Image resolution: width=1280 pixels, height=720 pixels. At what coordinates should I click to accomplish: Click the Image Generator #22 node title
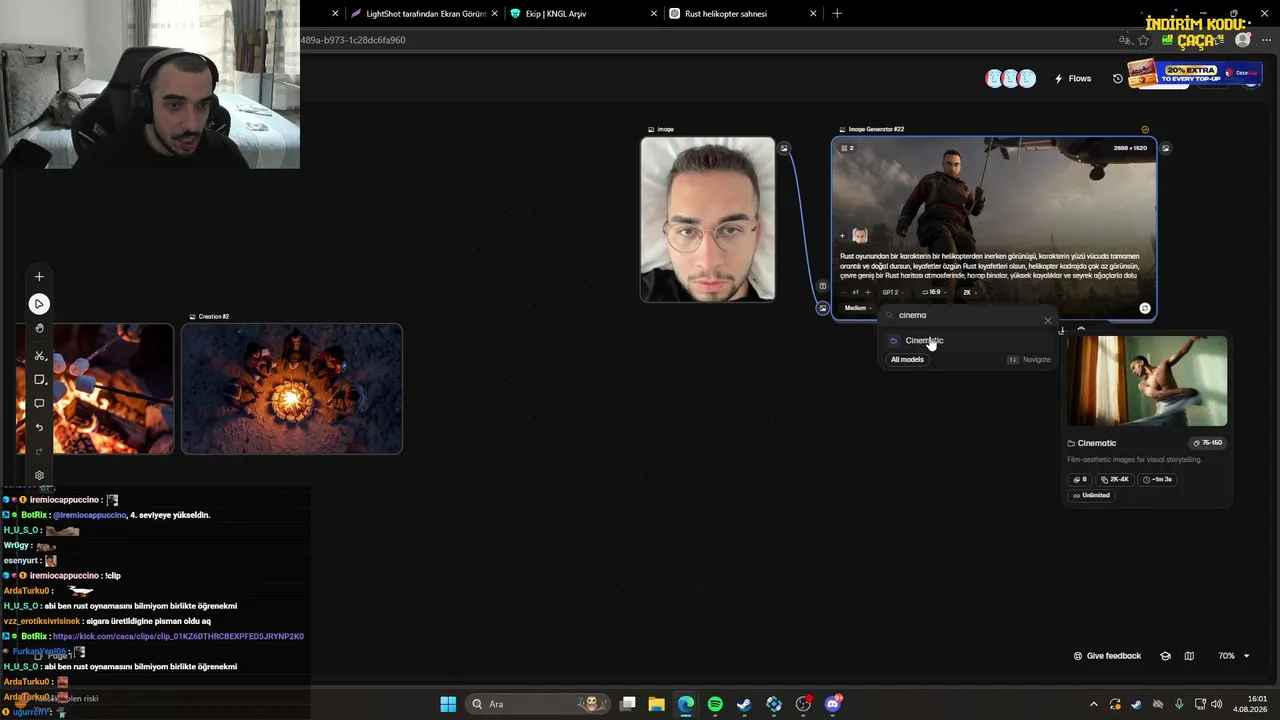[876, 129]
